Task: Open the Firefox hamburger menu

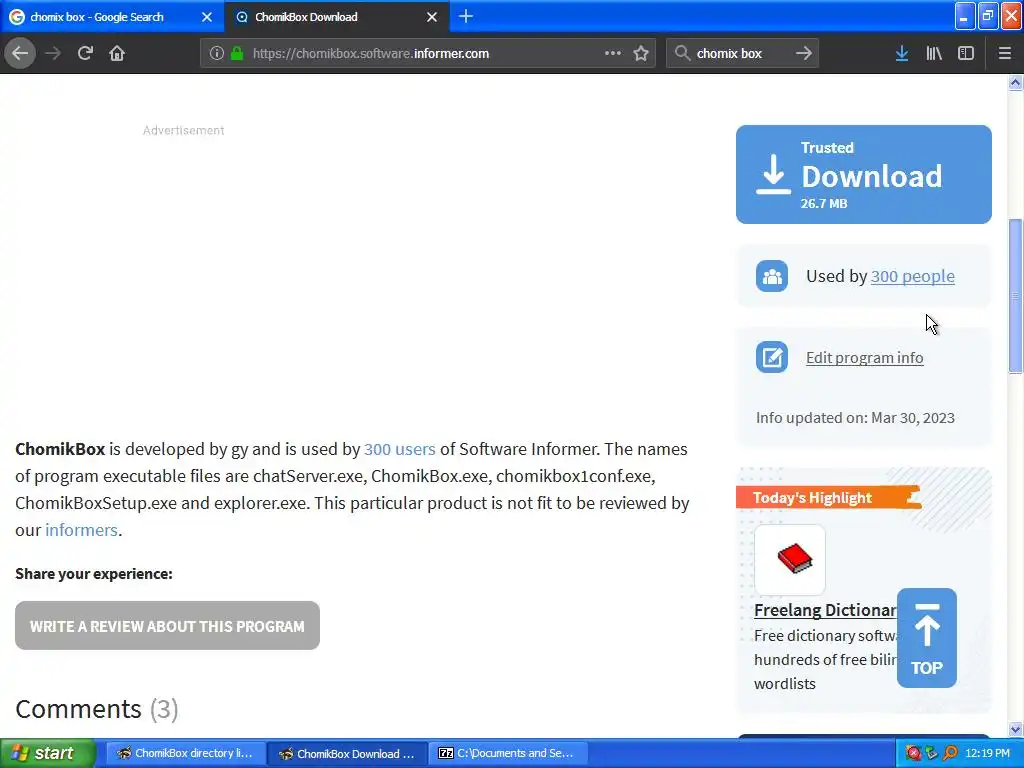Action: (1004, 53)
